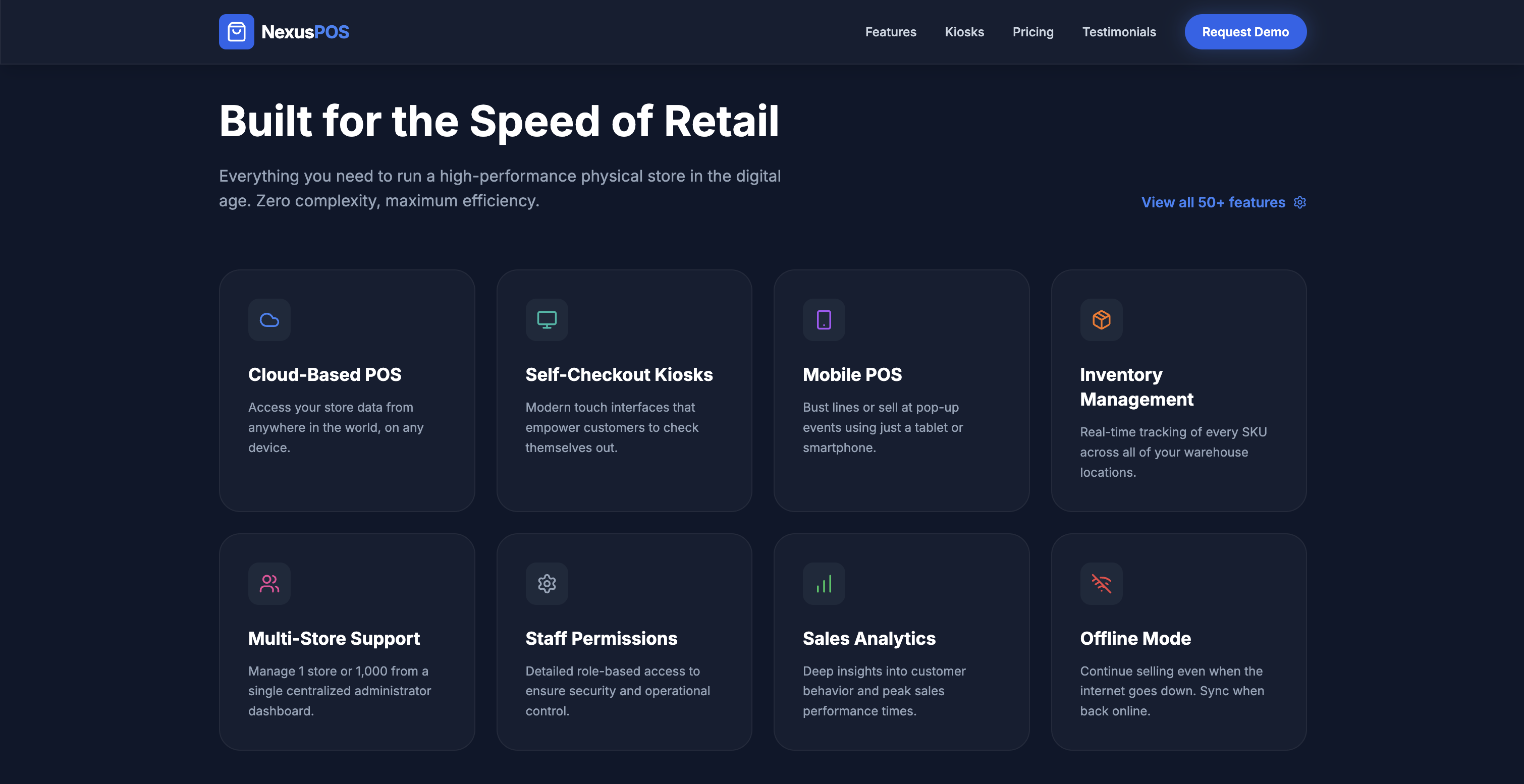The width and height of the screenshot is (1524, 784).
Task: Click the gear beside View all 50+ features
Action: pos(1300,202)
